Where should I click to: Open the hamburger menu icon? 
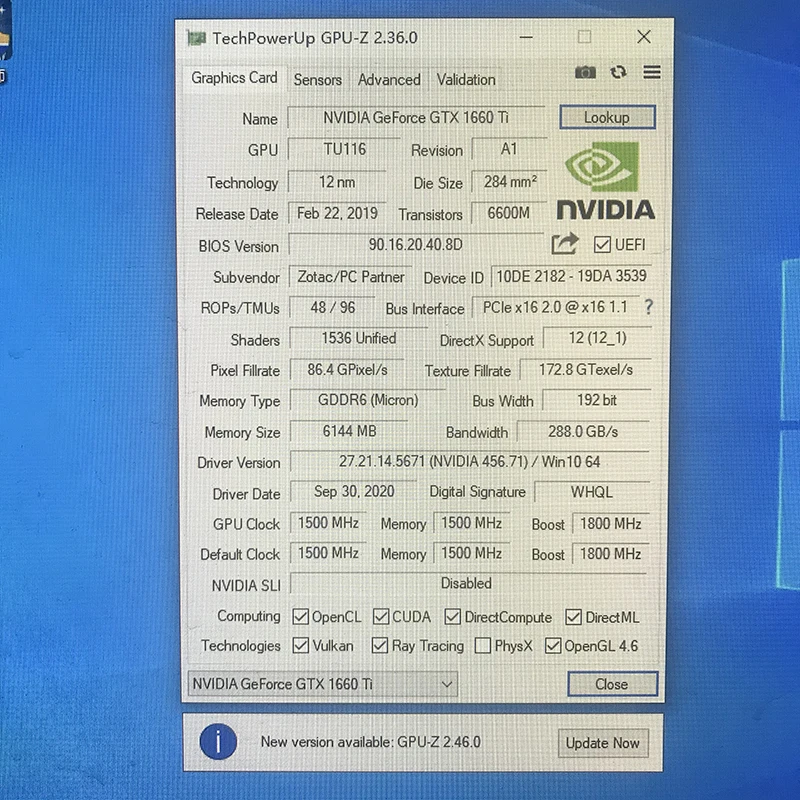coord(652,72)
